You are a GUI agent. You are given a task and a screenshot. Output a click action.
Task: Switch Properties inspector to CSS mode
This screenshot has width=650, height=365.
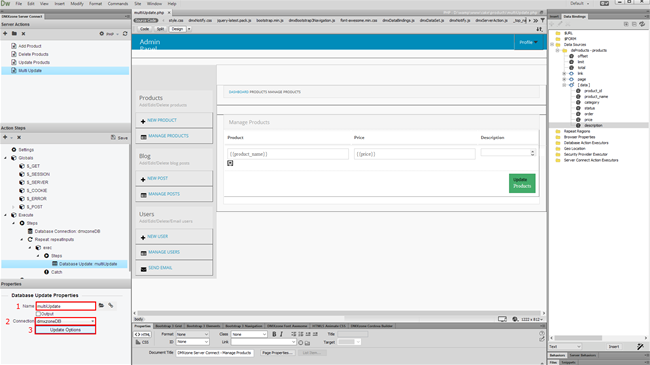[142, 342]
